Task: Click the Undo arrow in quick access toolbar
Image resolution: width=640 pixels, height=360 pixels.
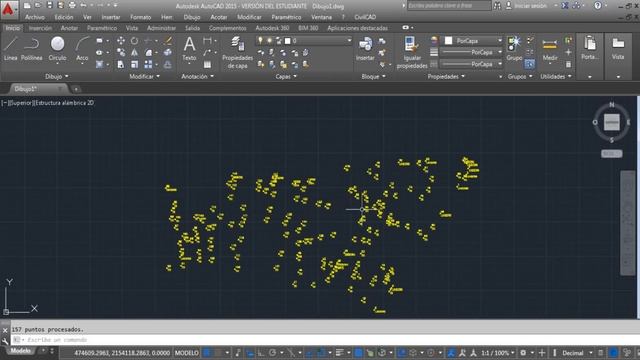Action: (x=83, y=6)
